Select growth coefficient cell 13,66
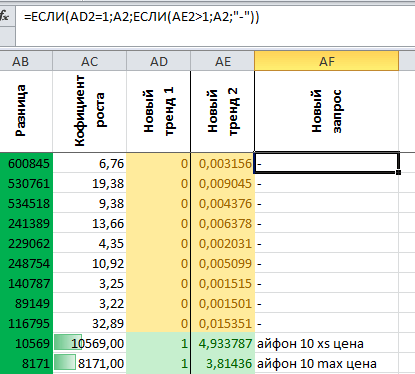415x374 pixels. click(x=89, y=223)
